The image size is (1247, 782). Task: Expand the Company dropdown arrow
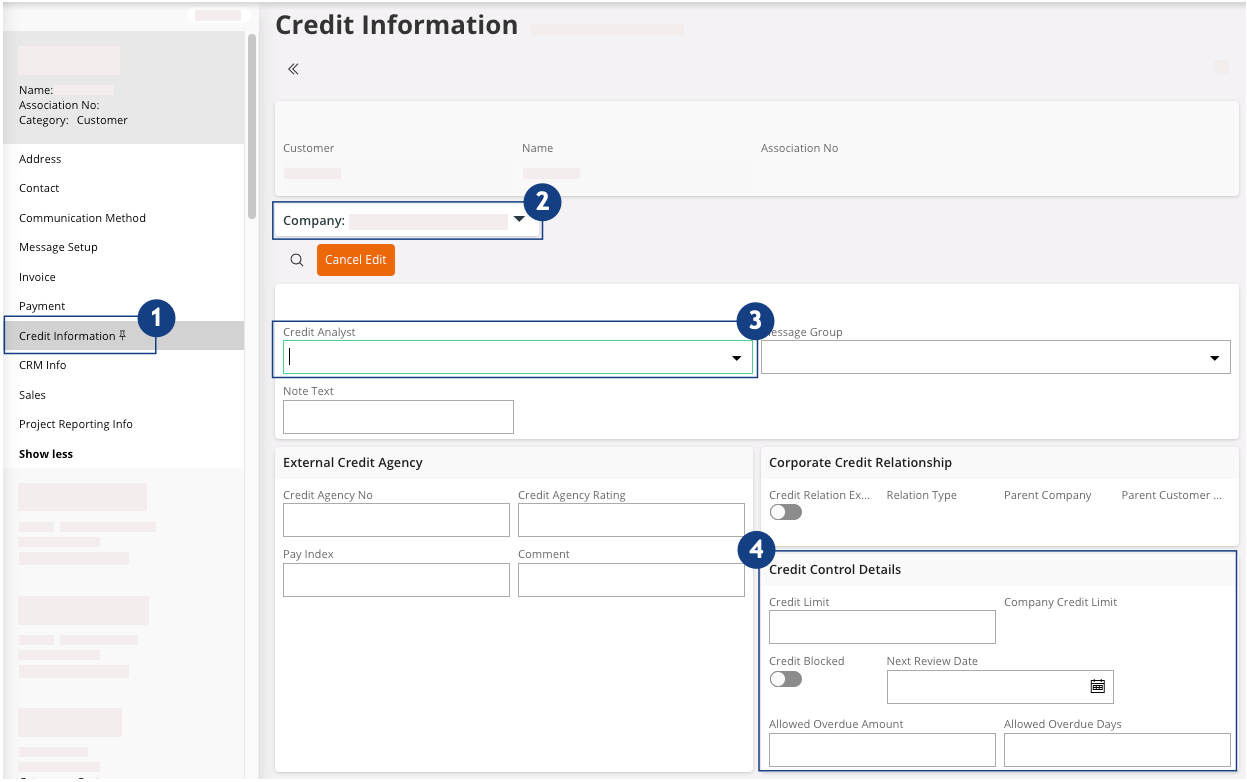519,219
